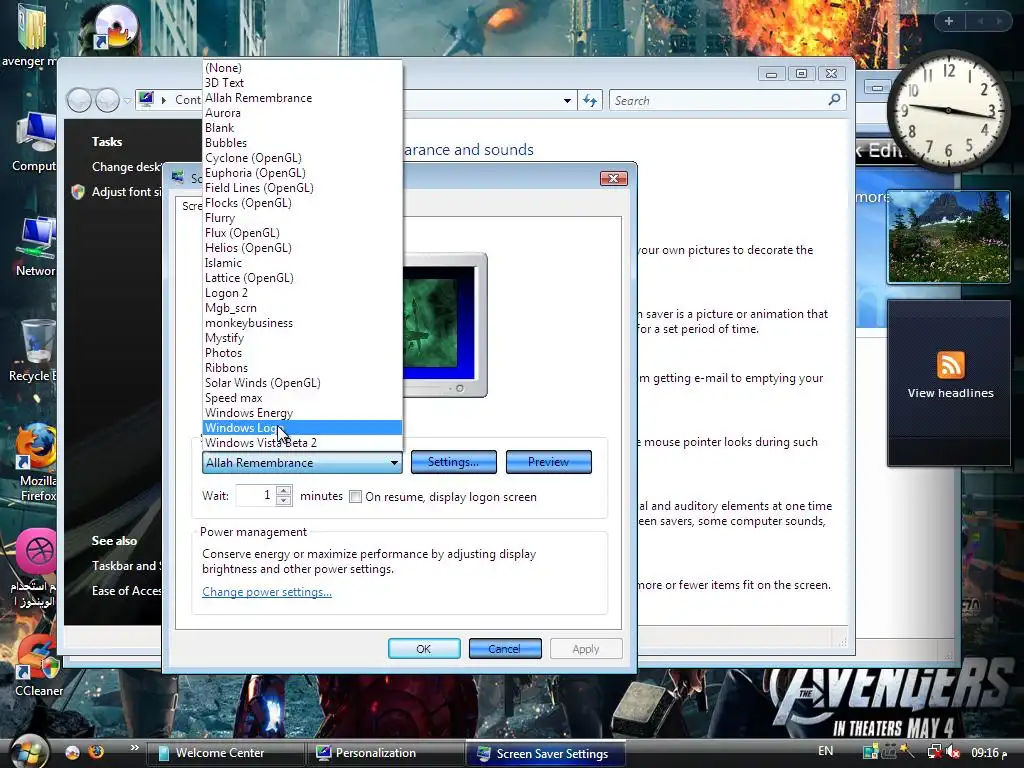Pick the highlighted Windows Logo entry

click(302, 428)
